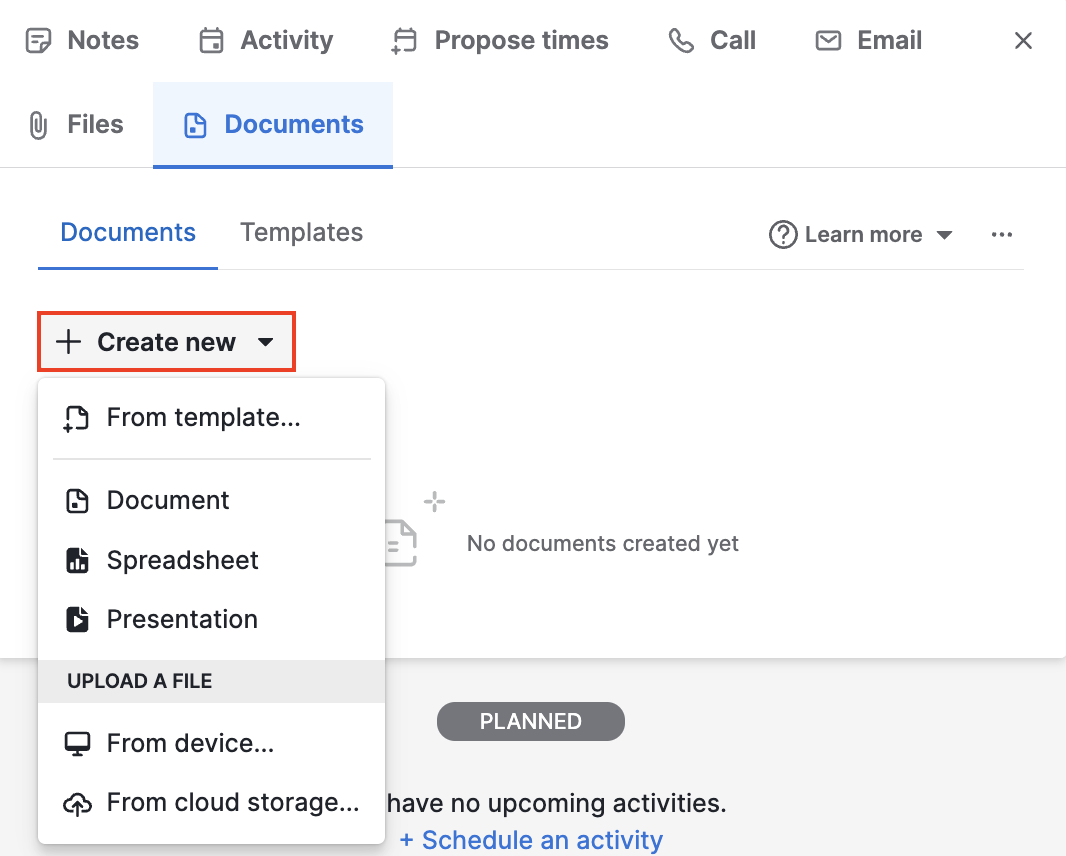Switch to the Documents tab
1066x856 pixels.
coord(127,232)
